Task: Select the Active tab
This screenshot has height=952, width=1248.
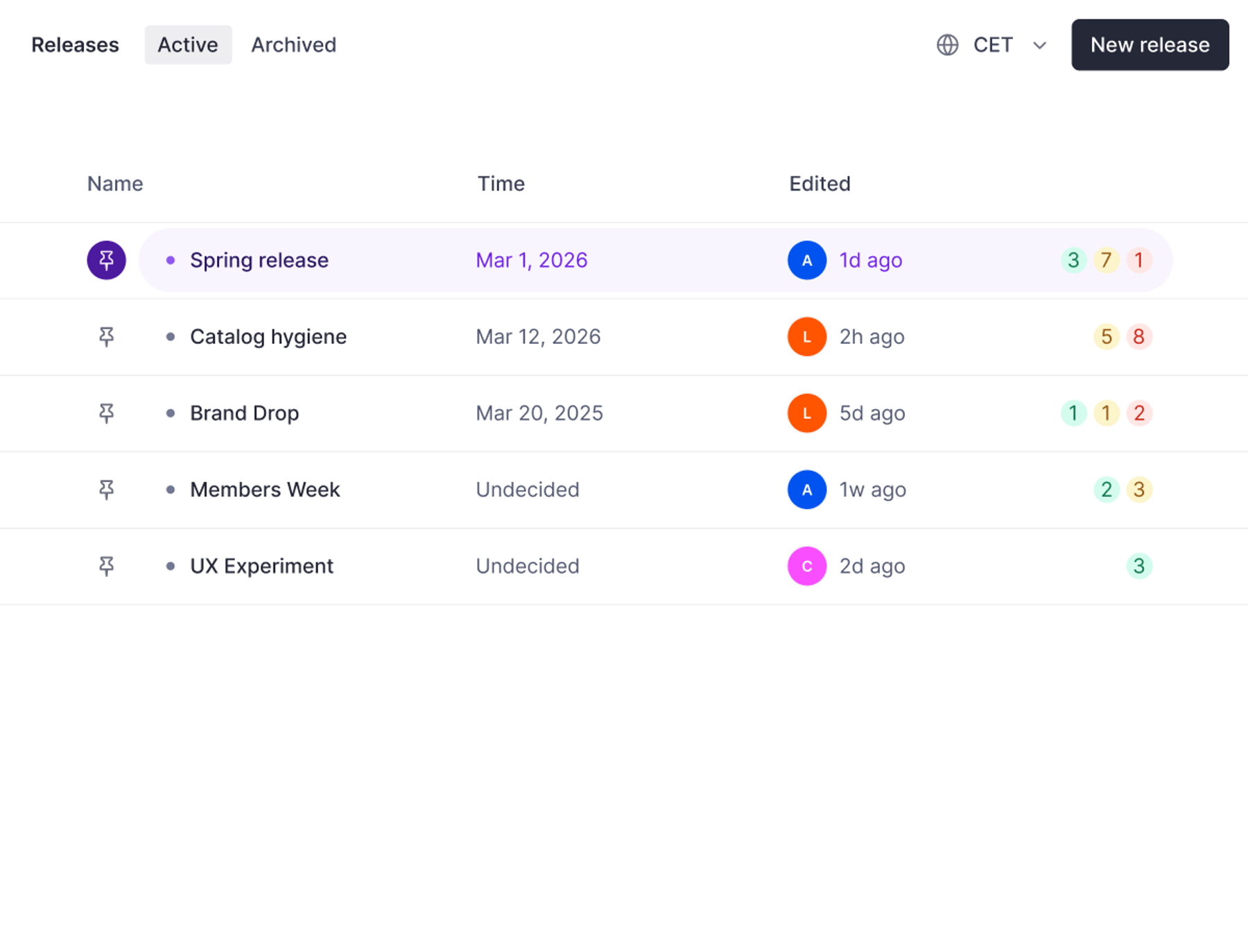Action: (x=188, y=45)
